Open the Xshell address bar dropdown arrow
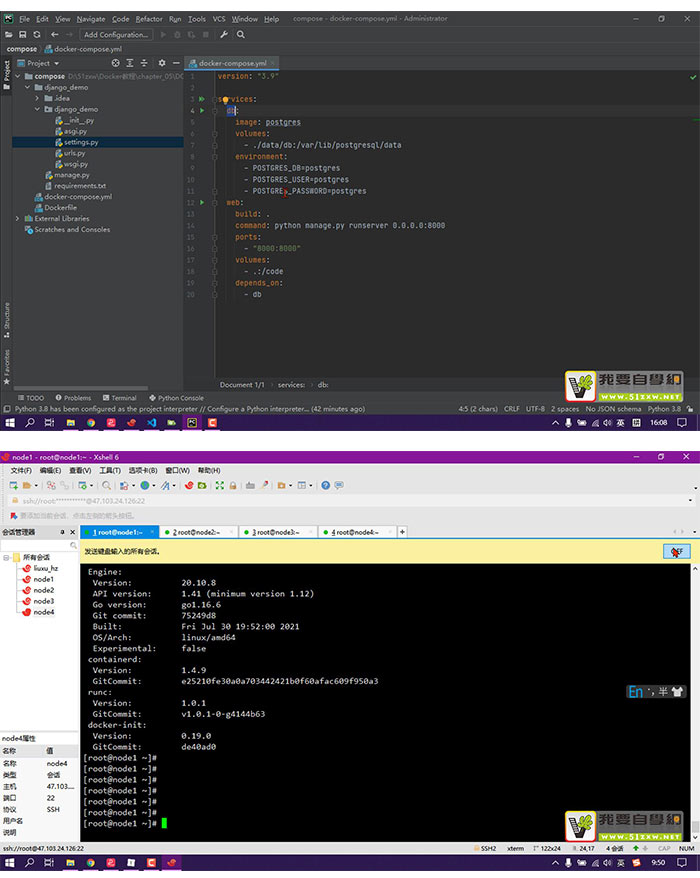 [690, 501]
